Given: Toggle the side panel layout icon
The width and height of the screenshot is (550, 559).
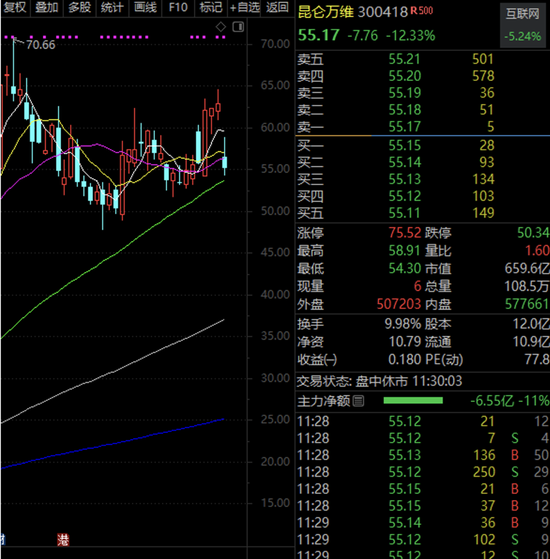Looking at the screenshot, I should click(x=238, y=27).
